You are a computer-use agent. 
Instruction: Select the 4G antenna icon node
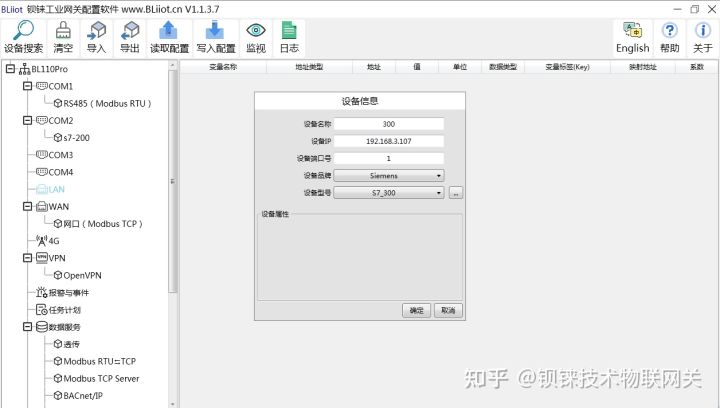tap(42, 240)
